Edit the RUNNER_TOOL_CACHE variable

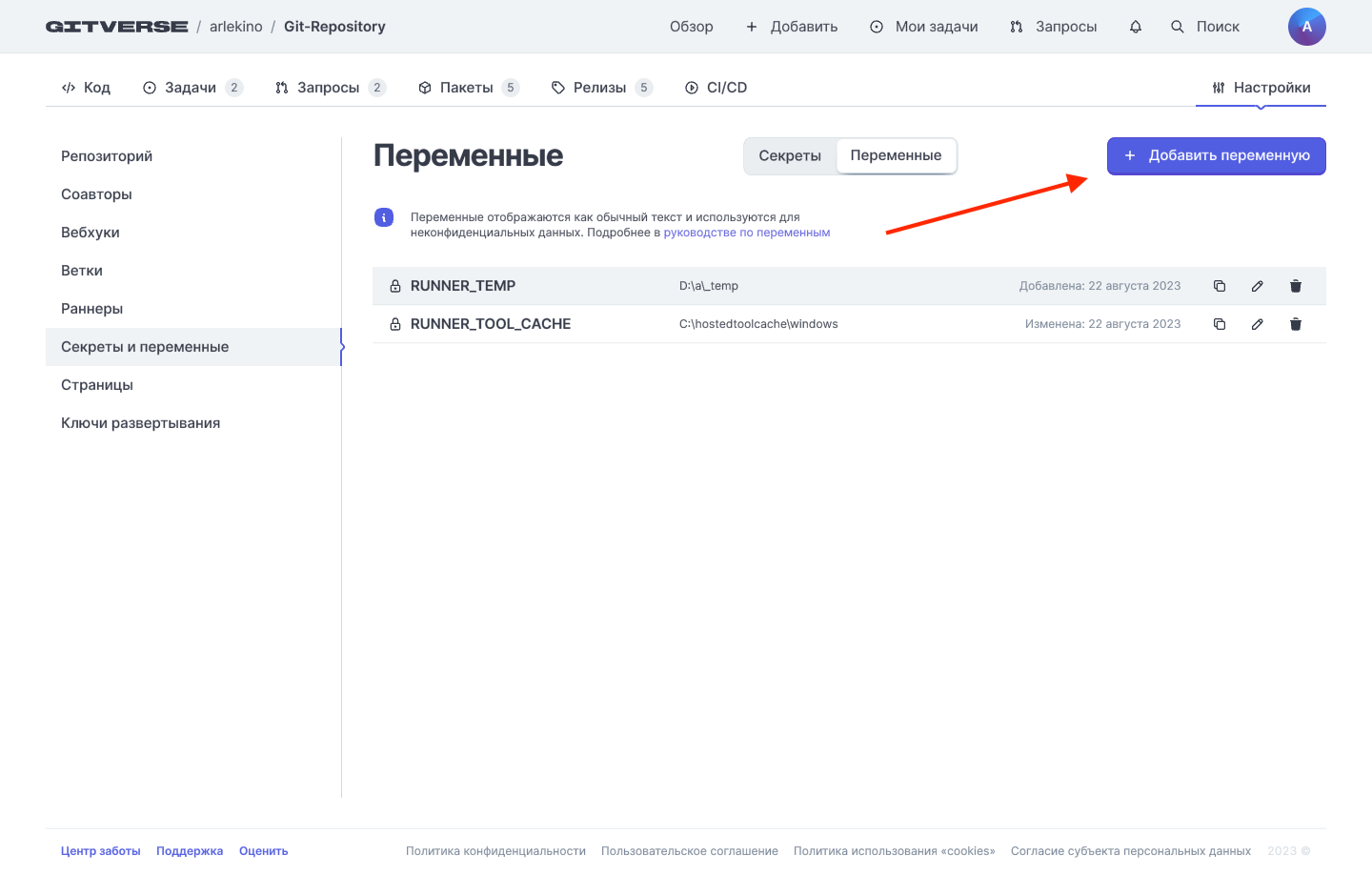pos(1258,324)
